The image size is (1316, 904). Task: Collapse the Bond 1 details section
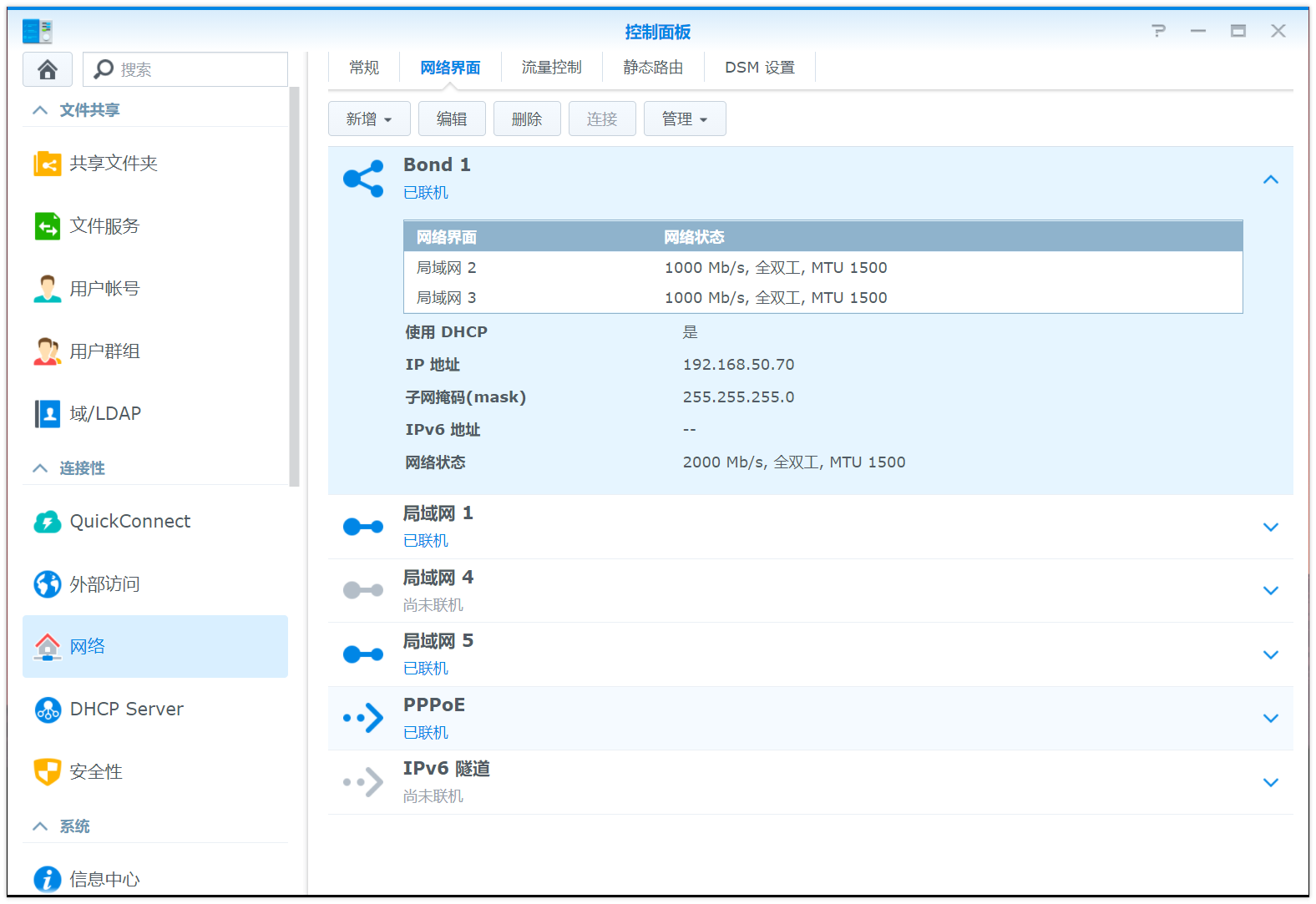[x=1270, y=179]
